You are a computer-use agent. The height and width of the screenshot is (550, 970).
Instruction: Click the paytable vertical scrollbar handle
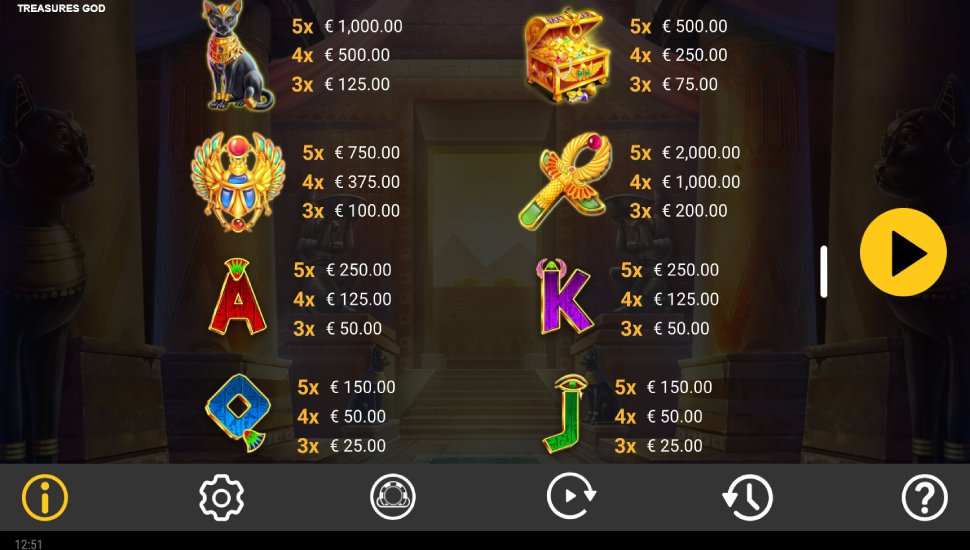point(823,272)
